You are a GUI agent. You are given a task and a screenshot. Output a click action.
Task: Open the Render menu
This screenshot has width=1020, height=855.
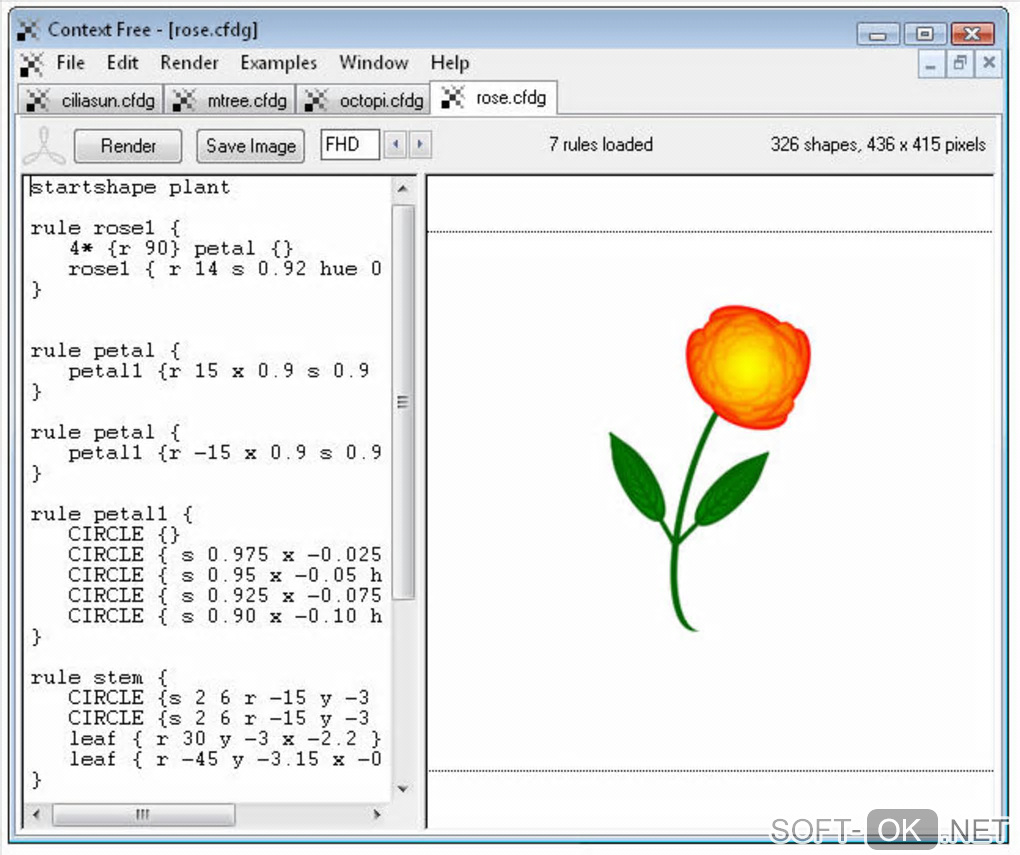pyautogui.click(x=189, y=62)
